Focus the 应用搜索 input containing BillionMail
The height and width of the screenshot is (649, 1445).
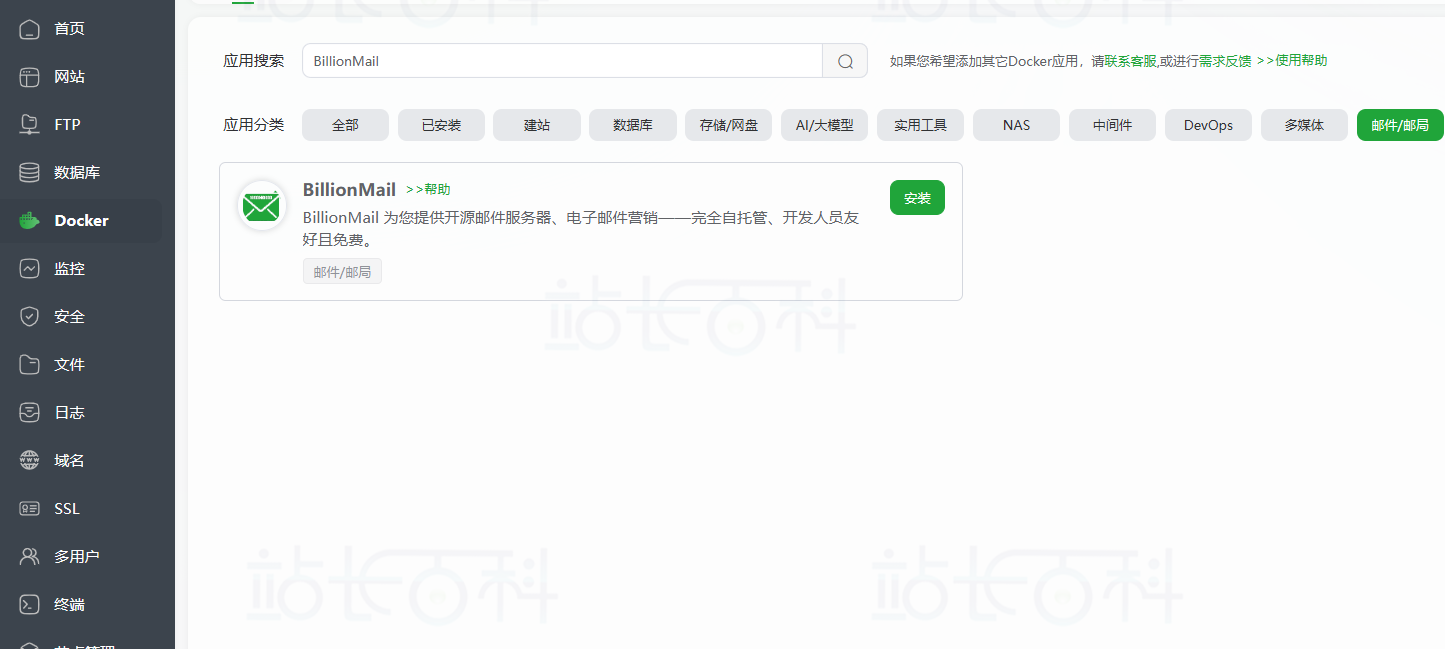coord(562,61)
